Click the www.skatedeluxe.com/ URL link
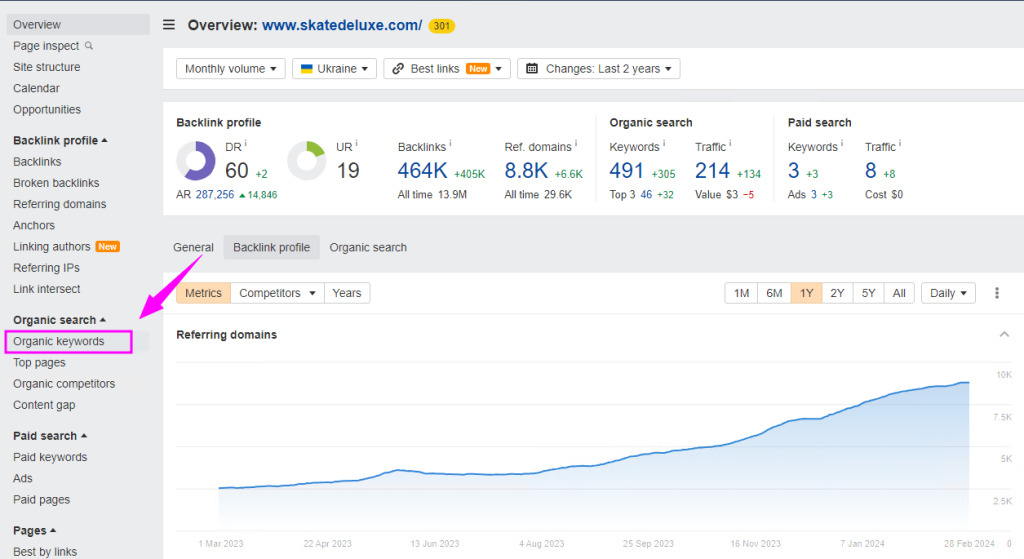 [341, 25]
